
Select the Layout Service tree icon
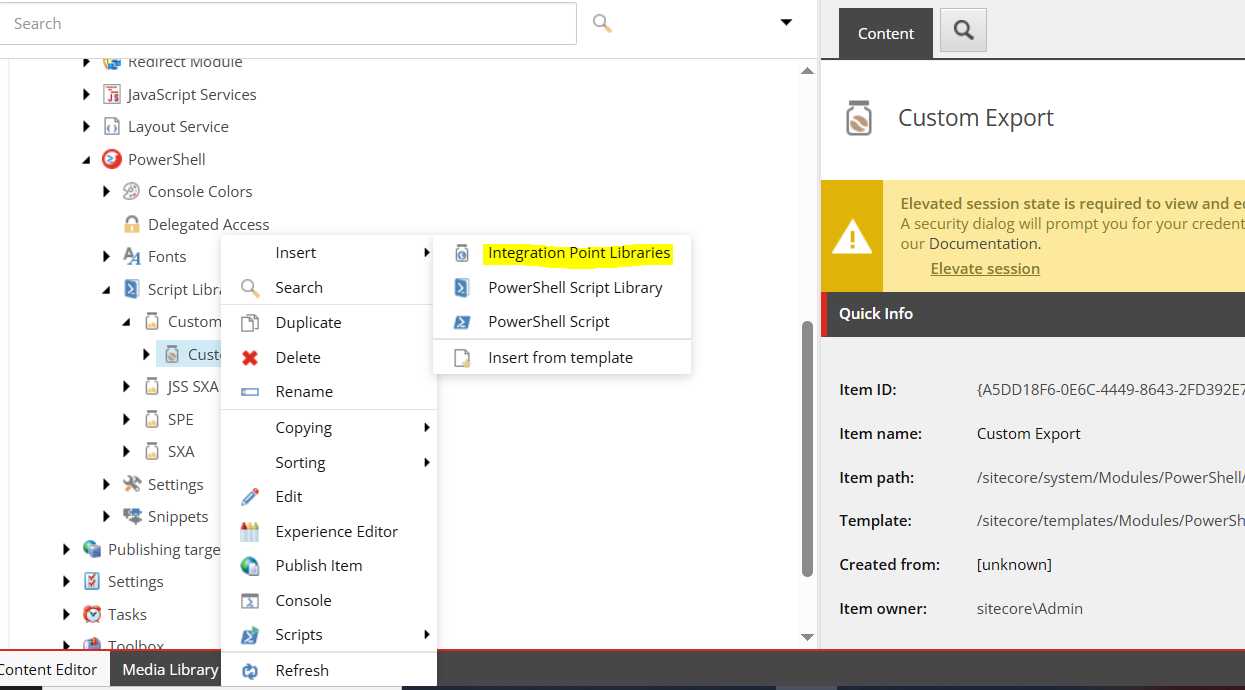click(x=112, y=126)
